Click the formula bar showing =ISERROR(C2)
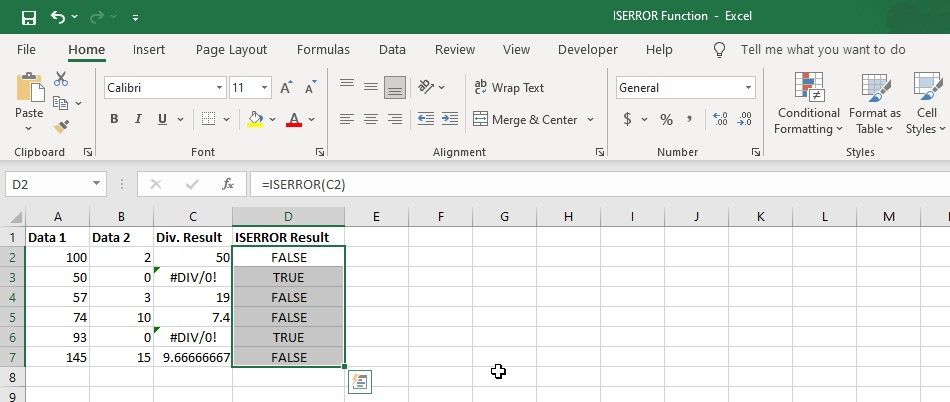This screenshot has height=402, width=950. click(x=600, y=184)
